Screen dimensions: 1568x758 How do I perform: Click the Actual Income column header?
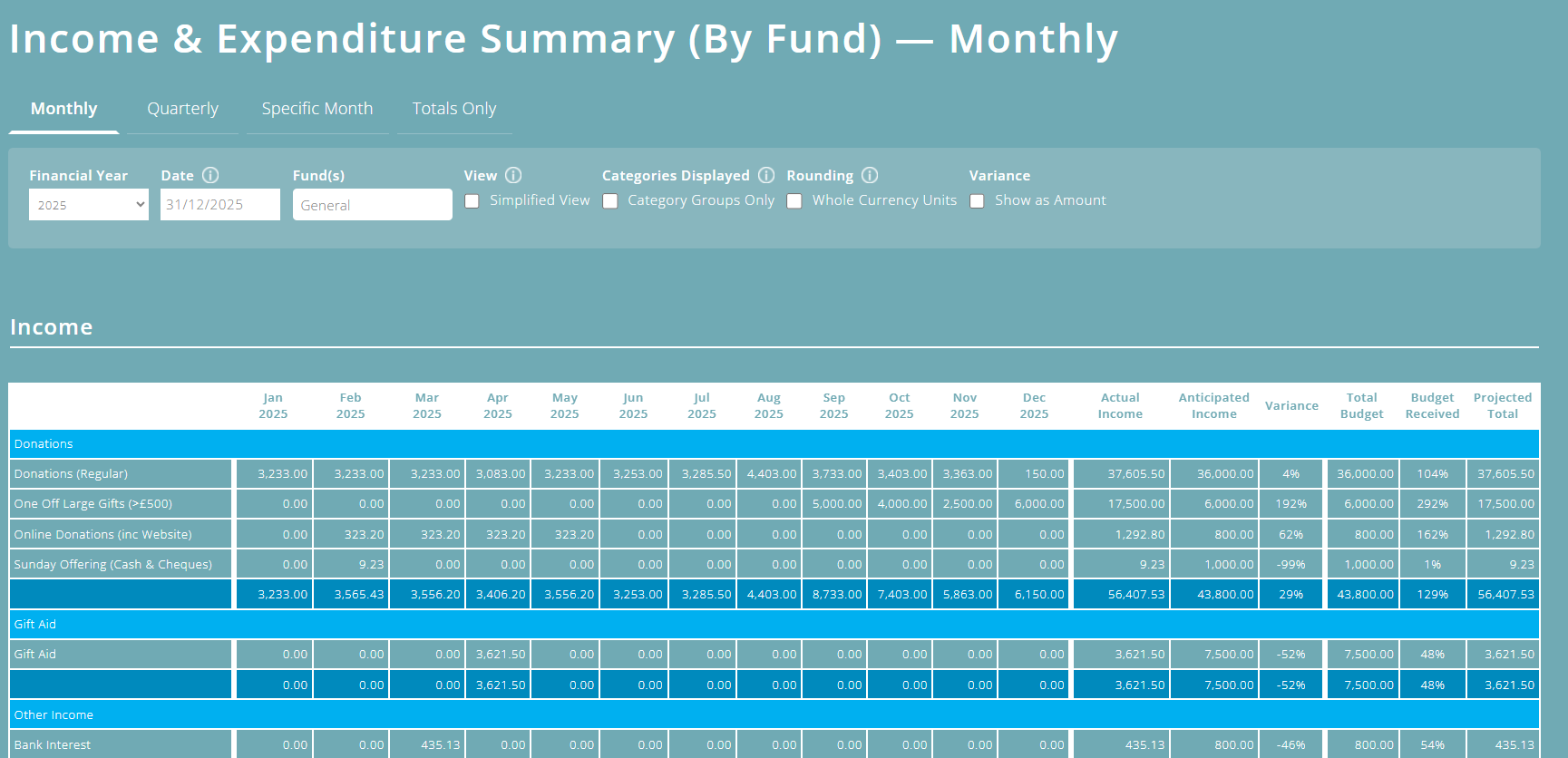click(1120, 406)
